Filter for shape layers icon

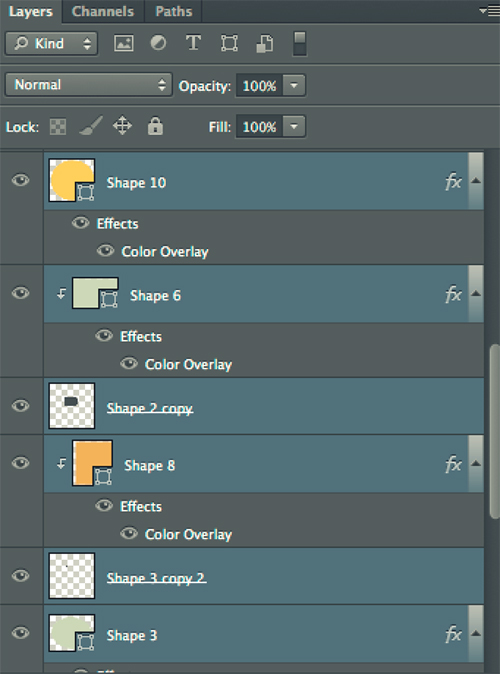229,43
